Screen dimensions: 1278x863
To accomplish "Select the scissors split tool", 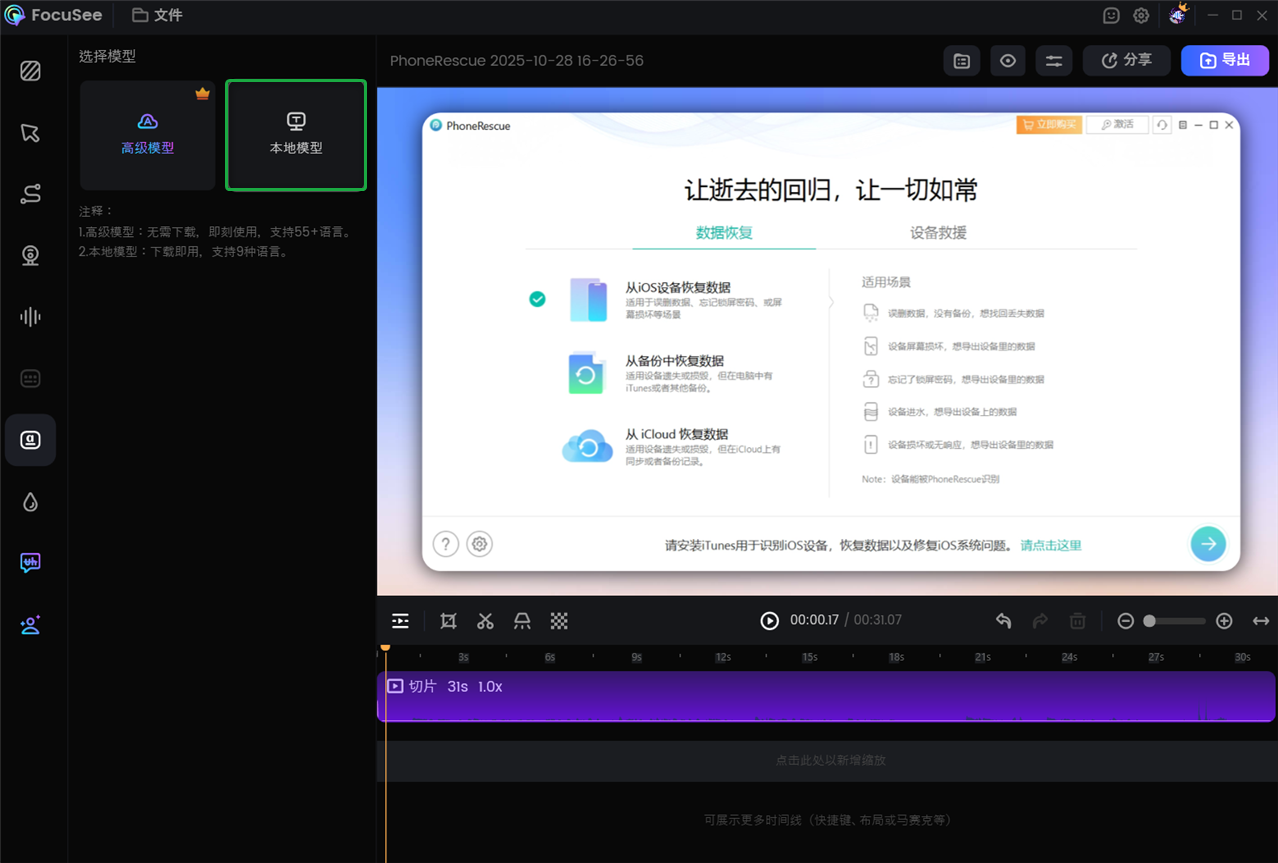I will point(485,620).
